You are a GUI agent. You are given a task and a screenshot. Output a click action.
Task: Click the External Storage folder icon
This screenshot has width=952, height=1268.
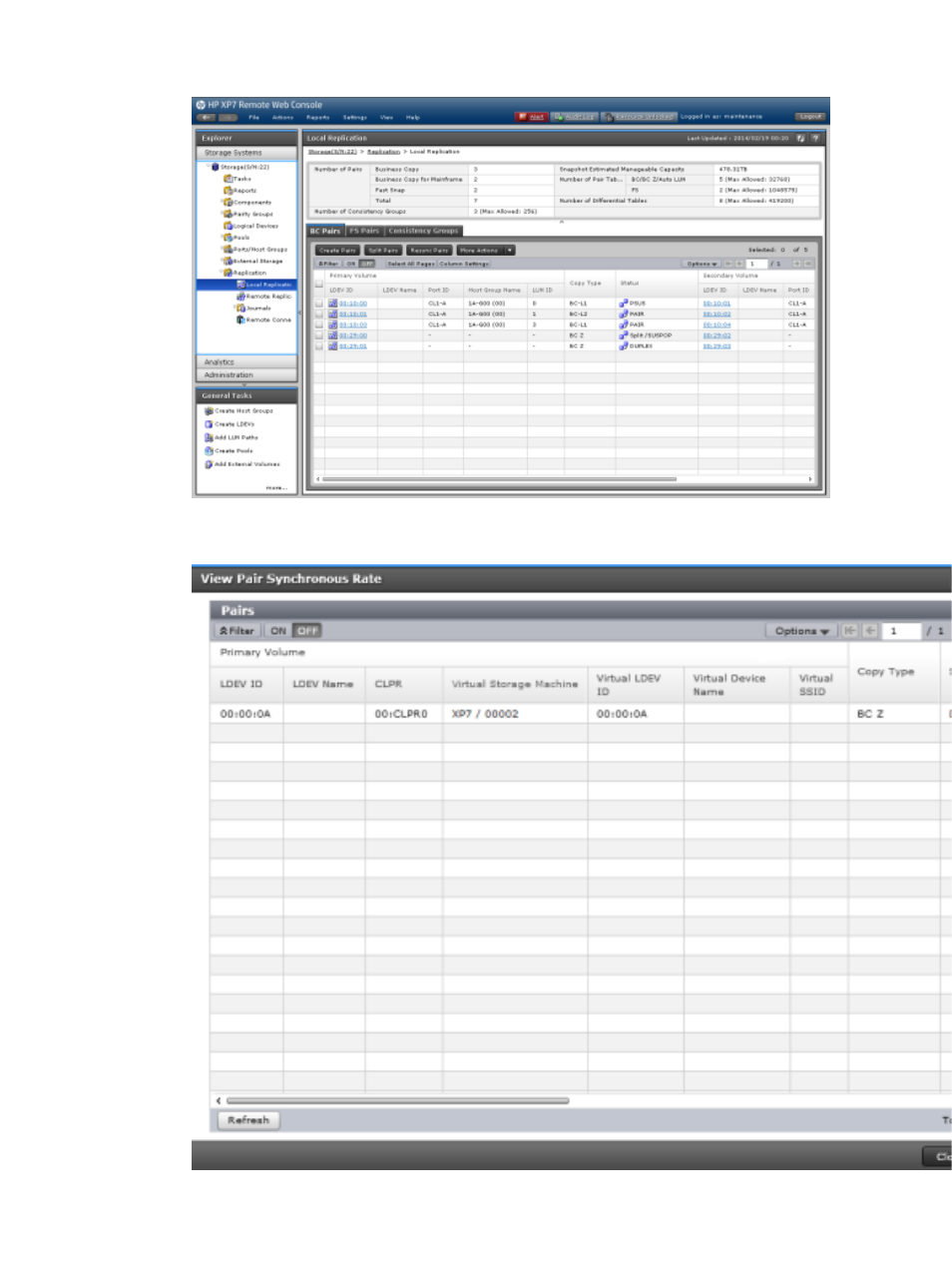[228, 261]
